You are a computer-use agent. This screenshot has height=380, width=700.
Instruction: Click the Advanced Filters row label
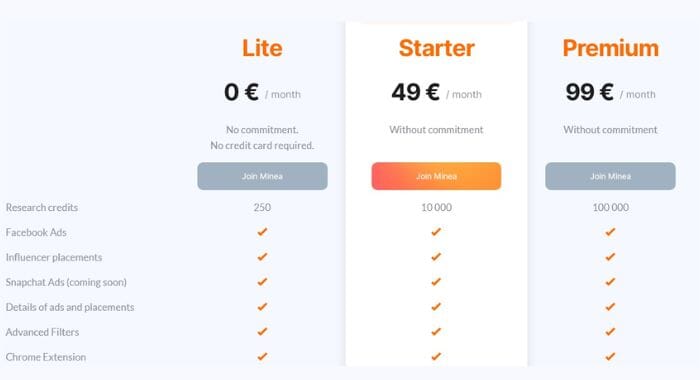pyautogui.click(x=42, y=332)
